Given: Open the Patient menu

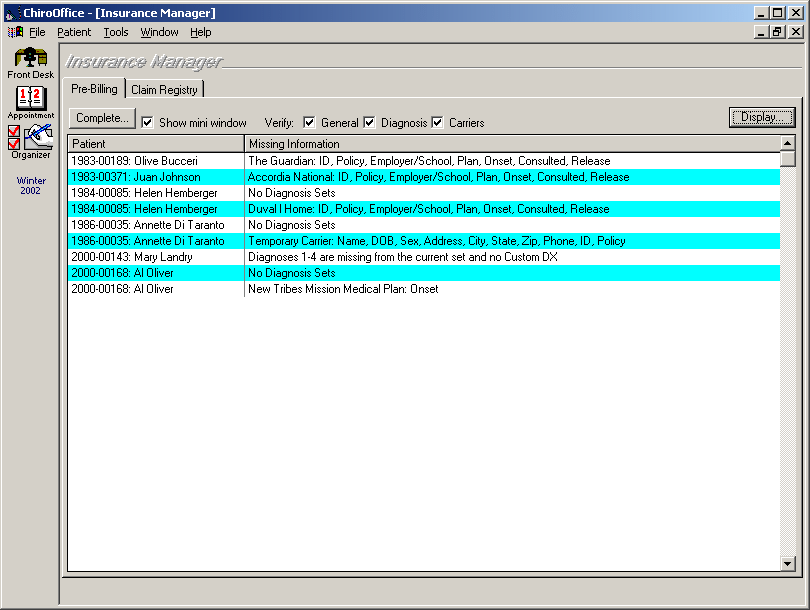Looking at the screenshot, I should [x=74, y=32].
